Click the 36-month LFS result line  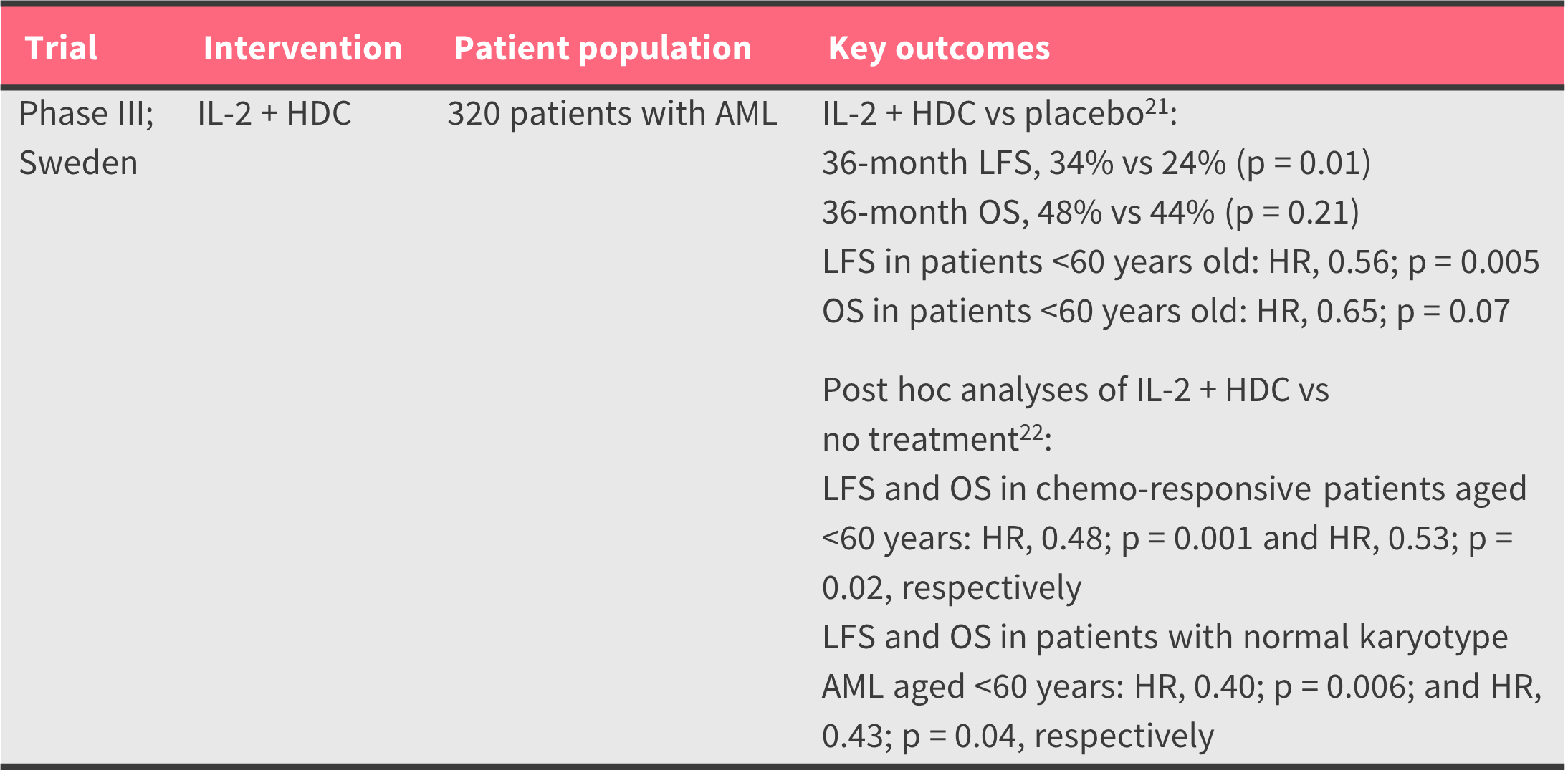pyautogui.click(x=1096, y=163)
